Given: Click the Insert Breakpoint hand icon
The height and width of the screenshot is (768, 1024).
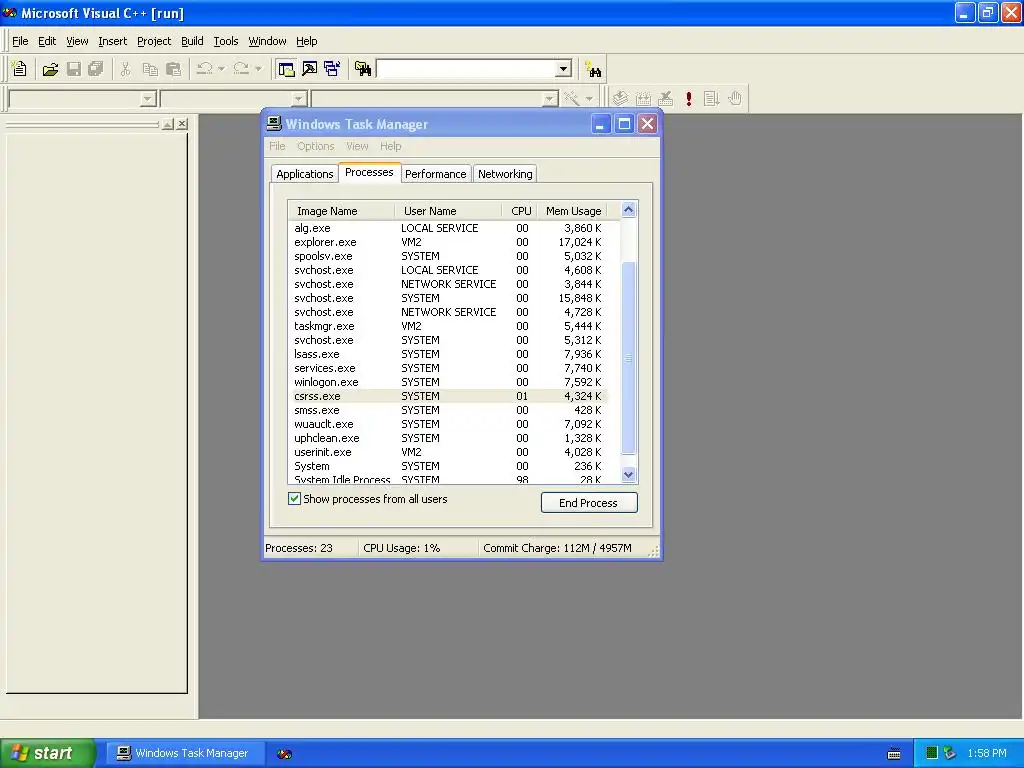Looking at the screenshot, I should [735, 99].
